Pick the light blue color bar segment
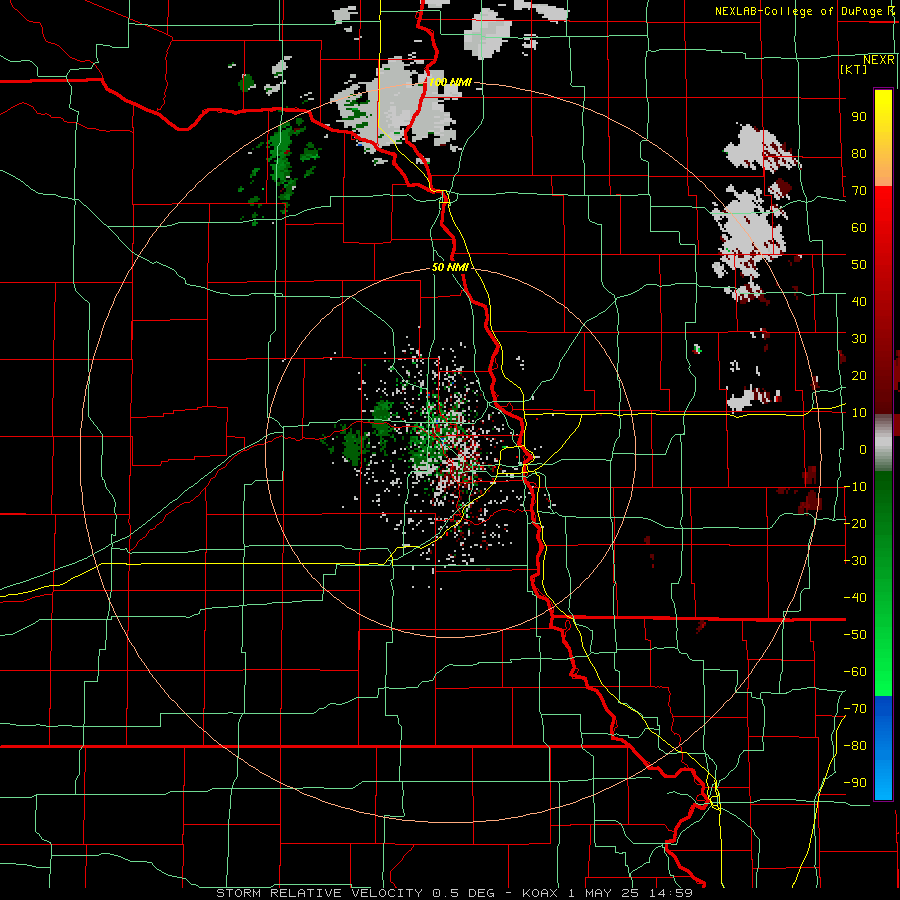Screen dimensions: 900x900 [883, 778]
